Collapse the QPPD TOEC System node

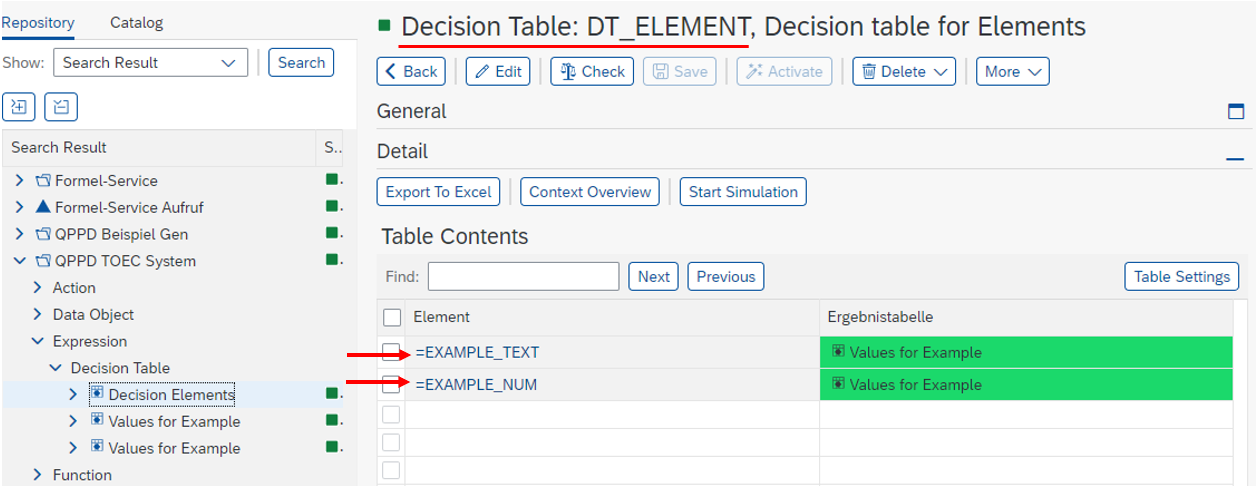tap(20, 261)
